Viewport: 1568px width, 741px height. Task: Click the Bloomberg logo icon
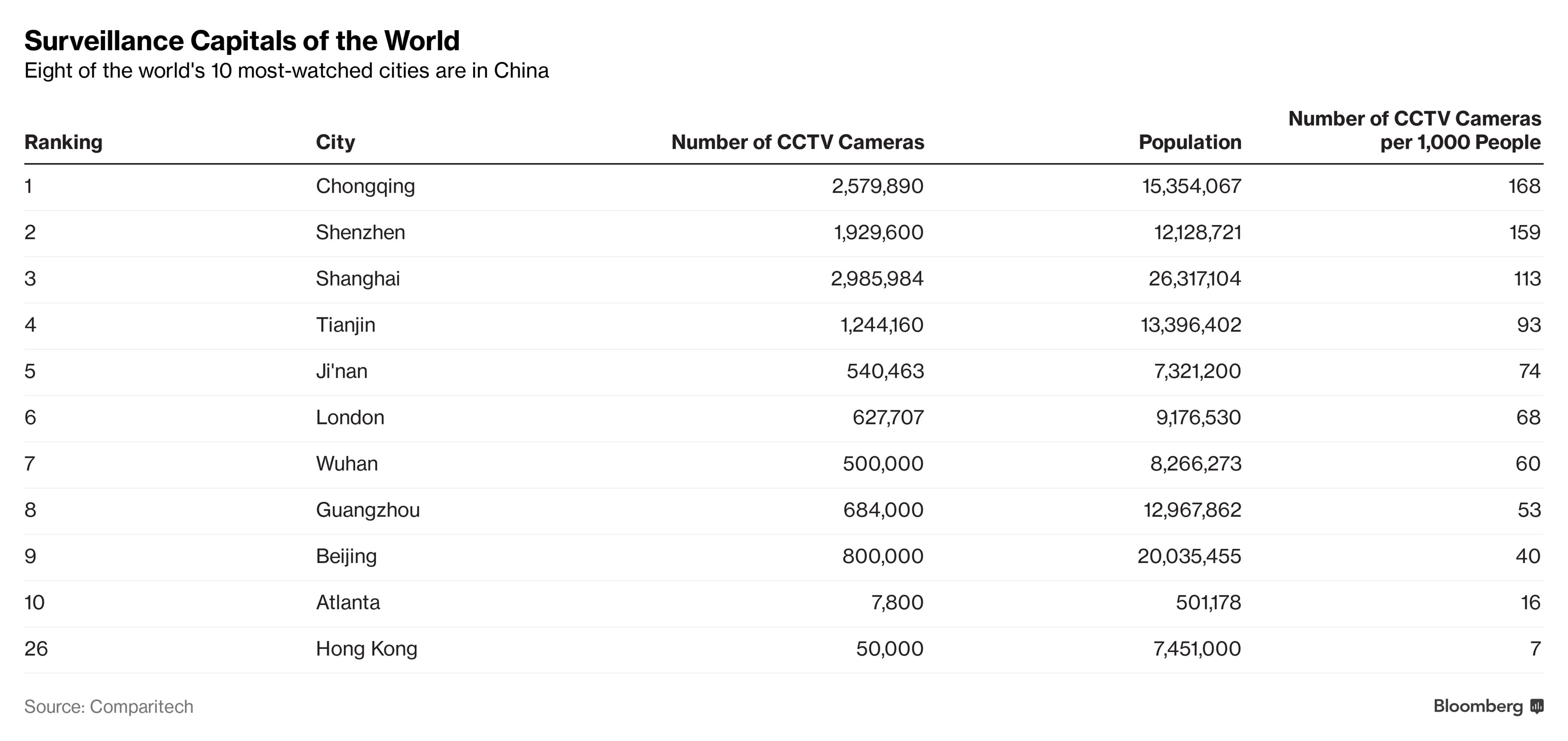(x=1536, y=706)
